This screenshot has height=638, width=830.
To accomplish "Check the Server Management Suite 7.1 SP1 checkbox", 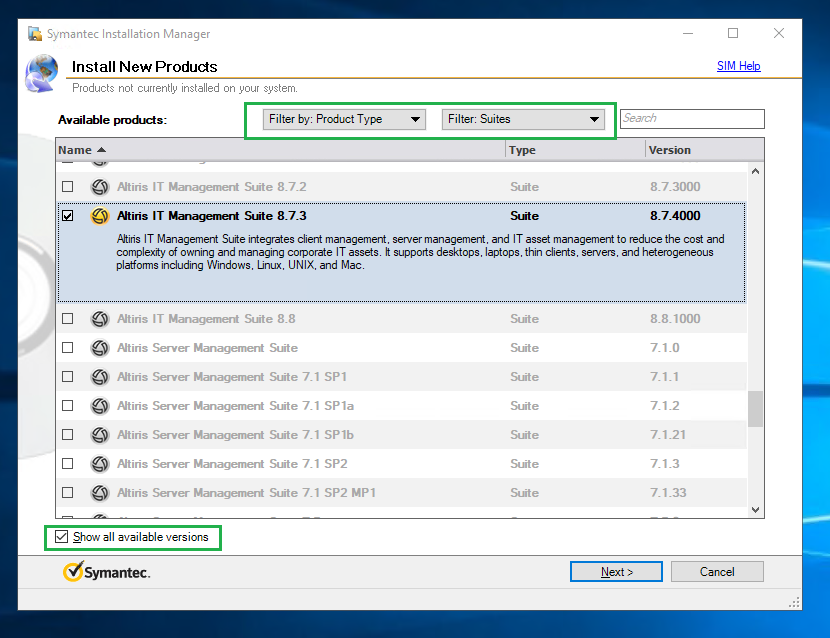I will (68, 377).
